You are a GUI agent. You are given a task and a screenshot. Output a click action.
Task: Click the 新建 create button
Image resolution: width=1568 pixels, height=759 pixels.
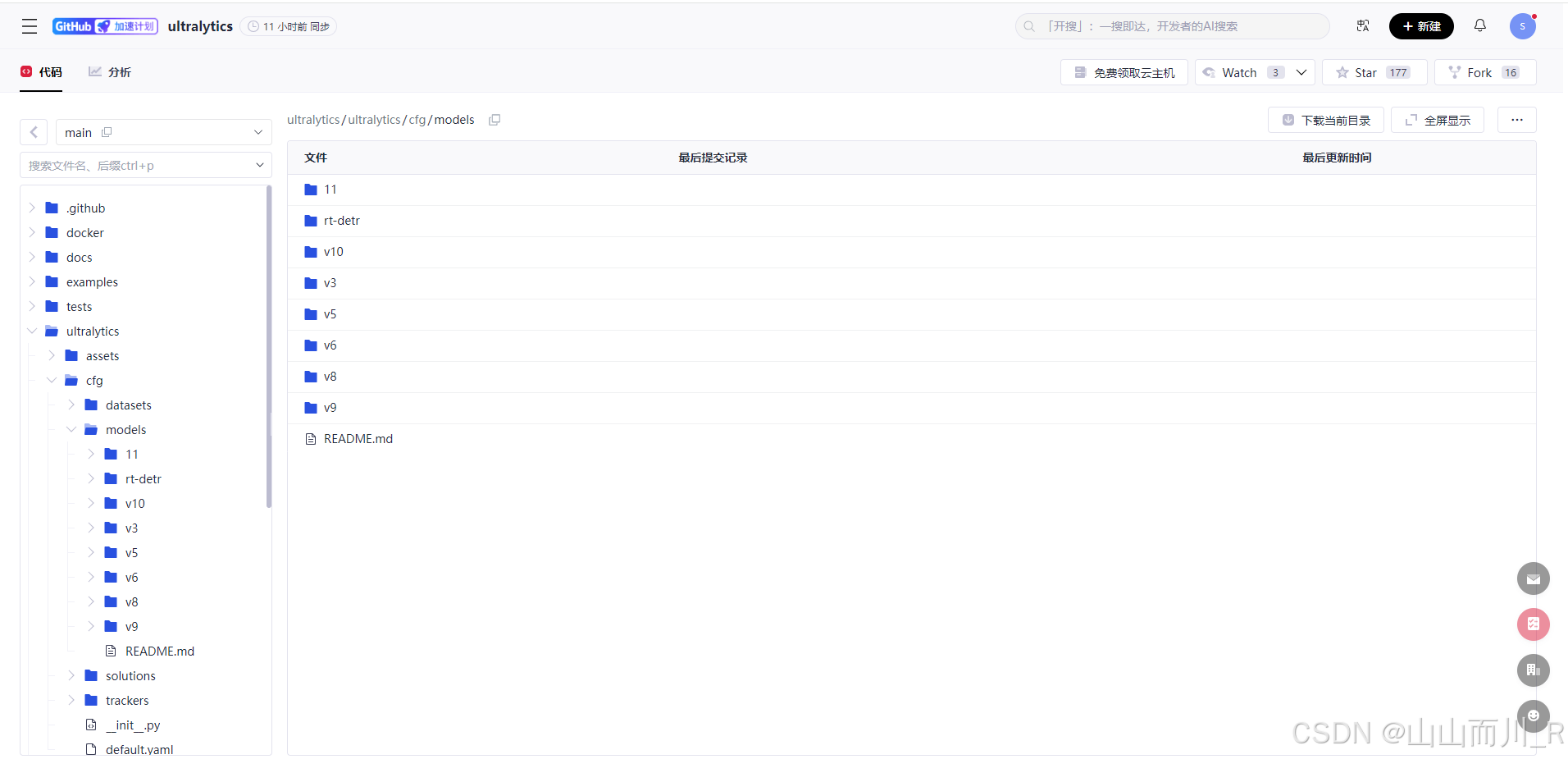pos(1421,26)
